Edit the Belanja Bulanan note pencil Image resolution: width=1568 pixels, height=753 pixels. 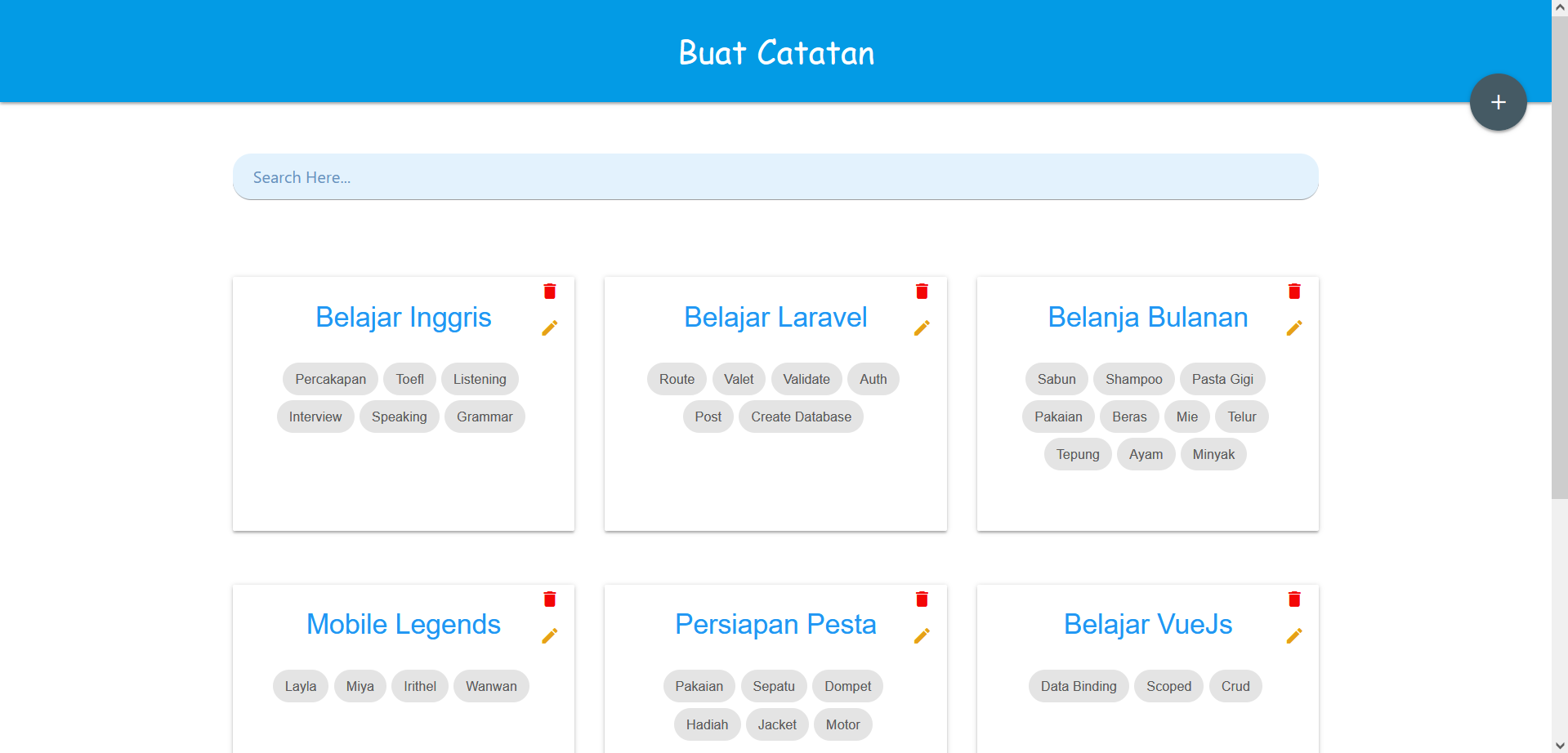(x=1294, y=327)
